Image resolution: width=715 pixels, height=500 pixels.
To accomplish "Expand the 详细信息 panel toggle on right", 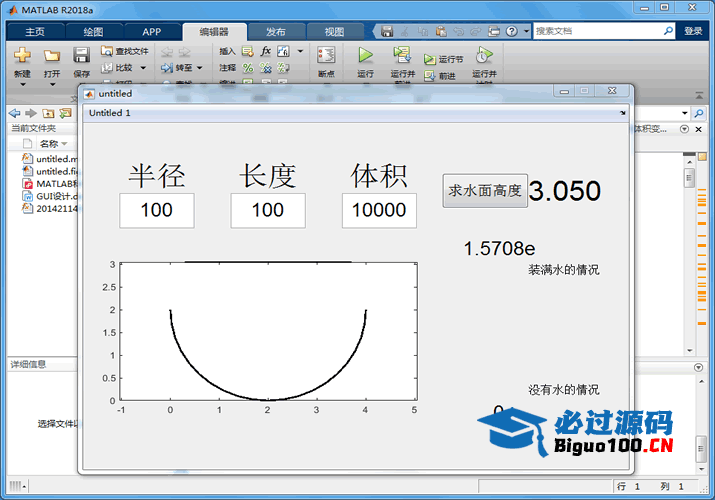I will pos(698,367).
